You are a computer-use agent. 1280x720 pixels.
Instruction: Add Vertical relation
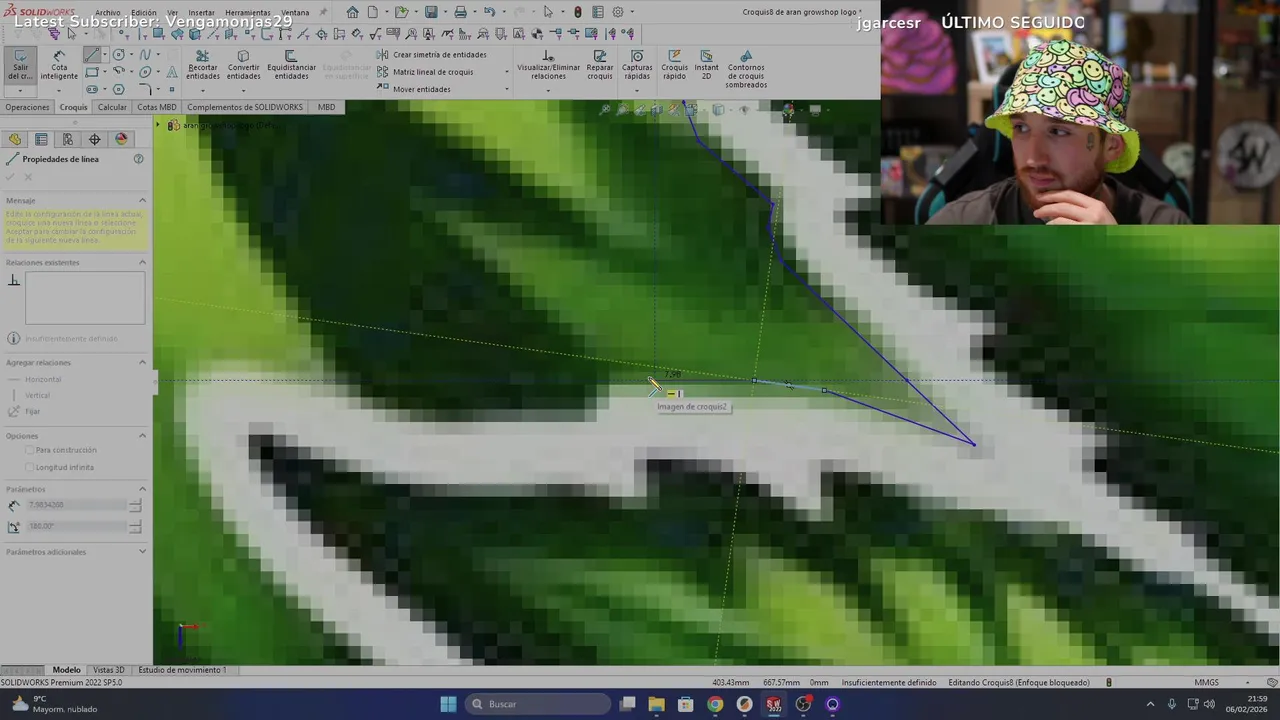(x=30, y=395)
